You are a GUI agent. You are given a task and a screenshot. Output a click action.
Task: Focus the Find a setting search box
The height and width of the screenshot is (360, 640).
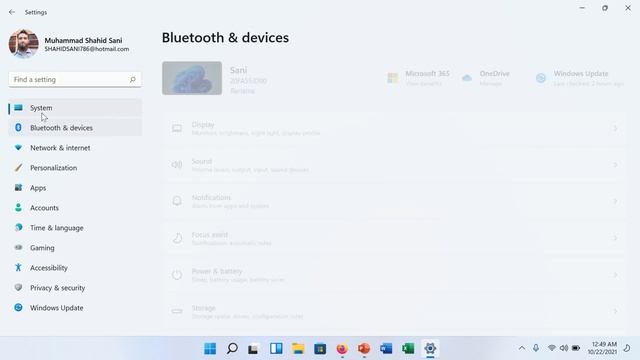[x=75, y=80]
